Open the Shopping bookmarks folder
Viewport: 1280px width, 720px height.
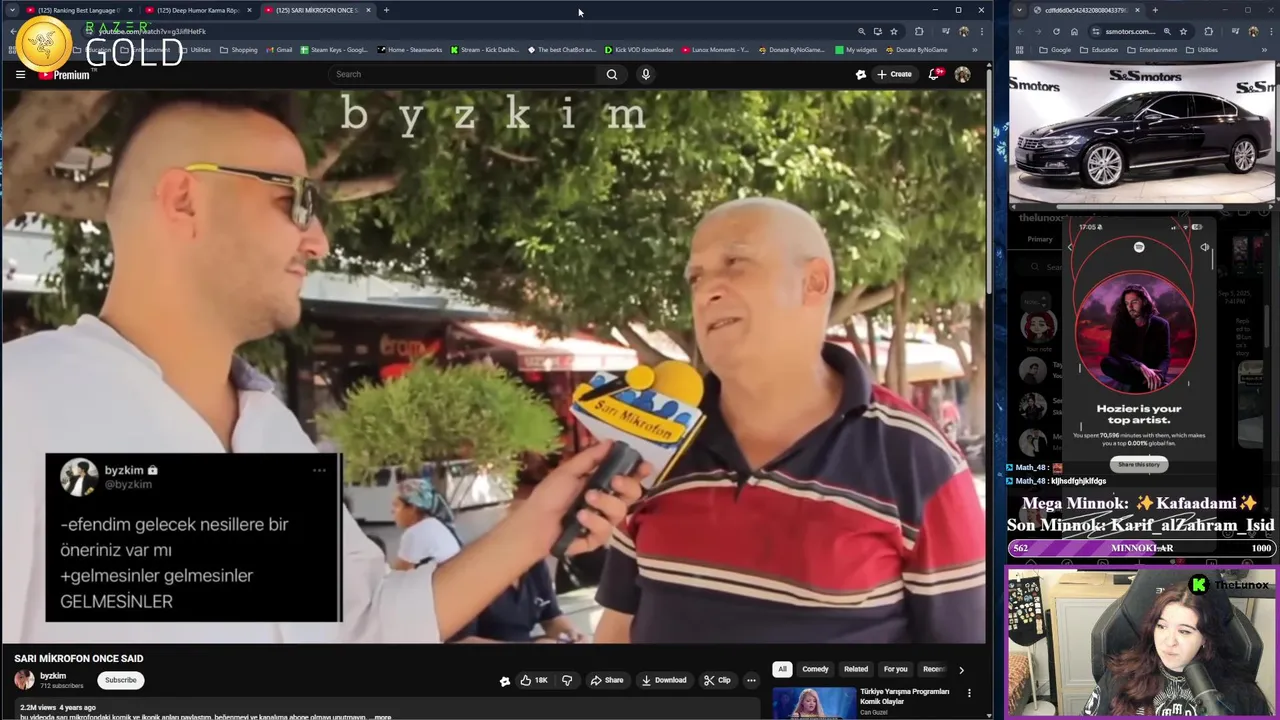[239, 50]
